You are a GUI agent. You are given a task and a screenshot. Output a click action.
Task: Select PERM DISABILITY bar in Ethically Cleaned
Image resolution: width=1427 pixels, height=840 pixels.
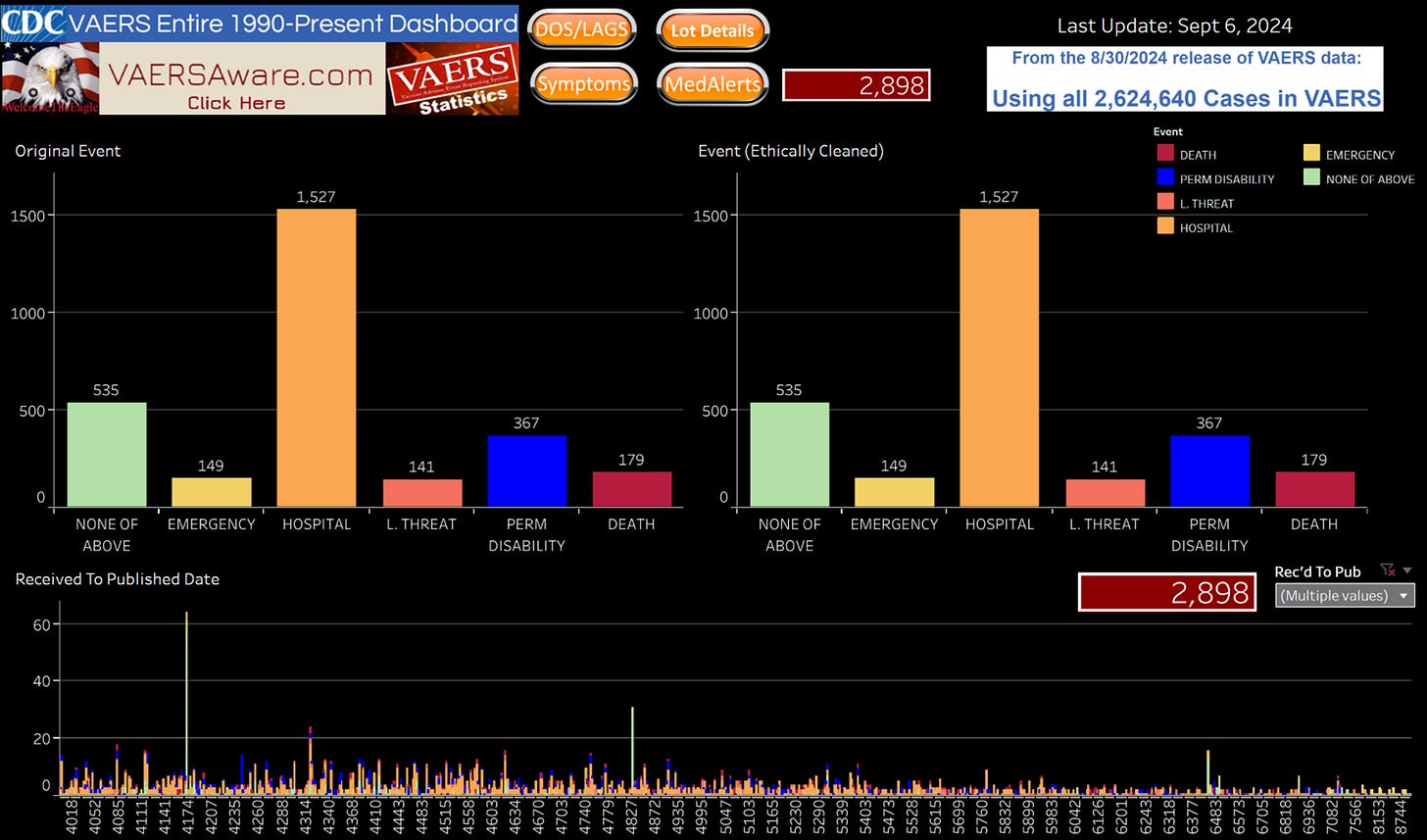1209,471
